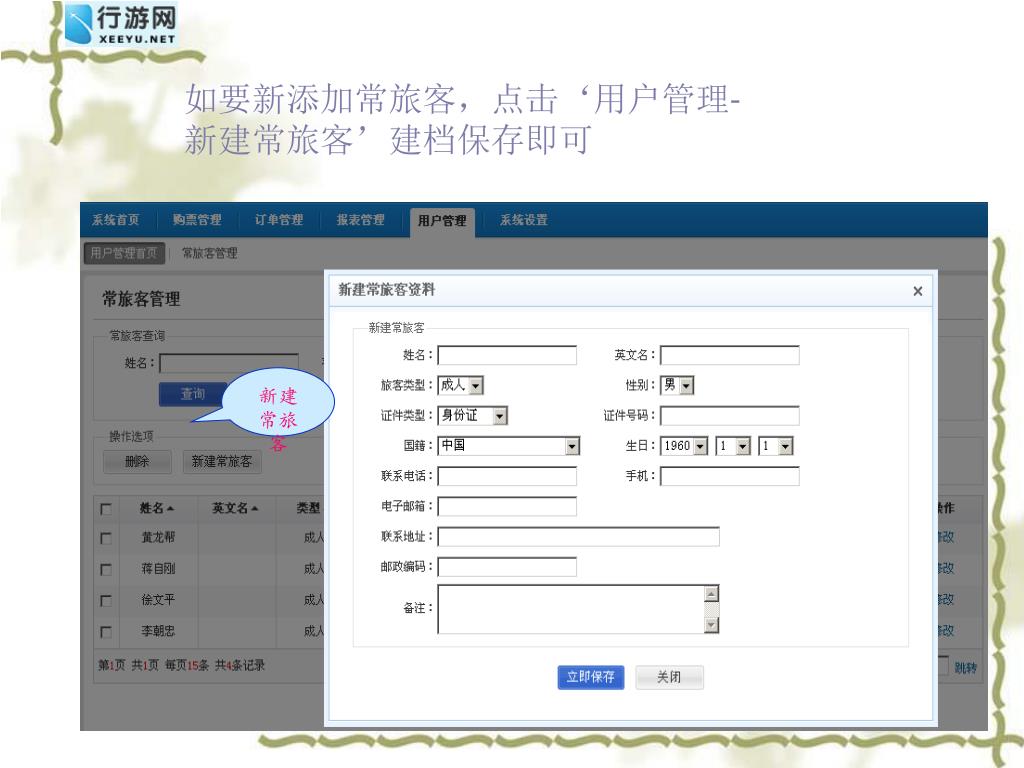The width and height of the screenshot is (1024, 768).
Task: Open the 系统设置 tab
Action: point(524,220)
